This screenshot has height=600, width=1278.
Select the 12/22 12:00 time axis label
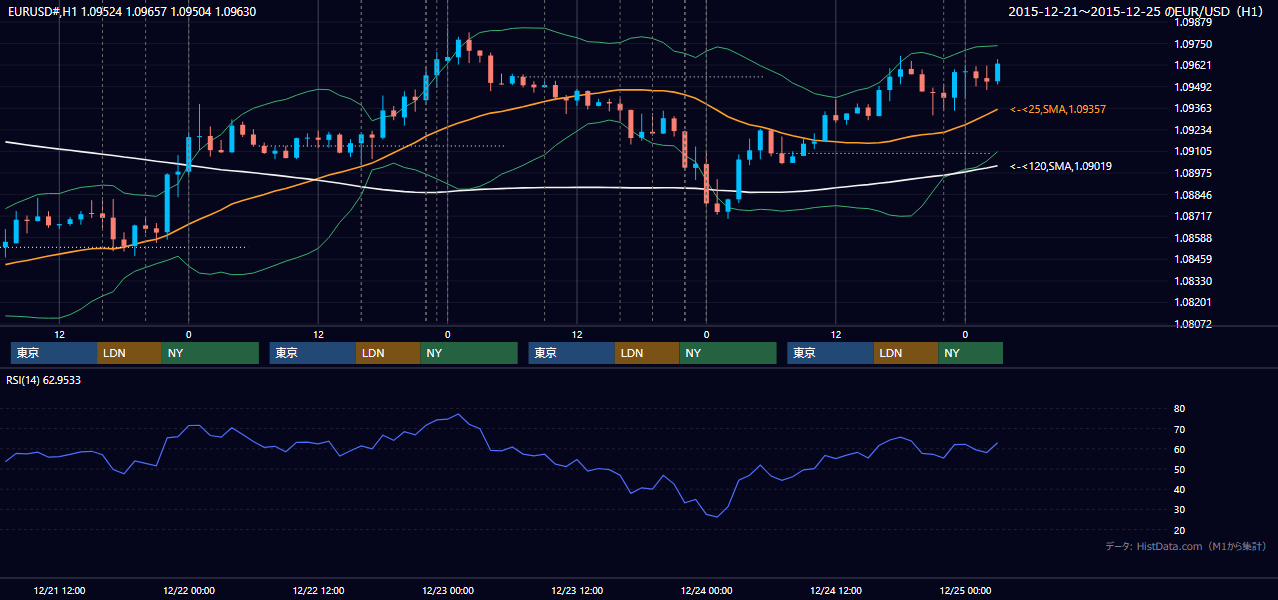[318, 590]
